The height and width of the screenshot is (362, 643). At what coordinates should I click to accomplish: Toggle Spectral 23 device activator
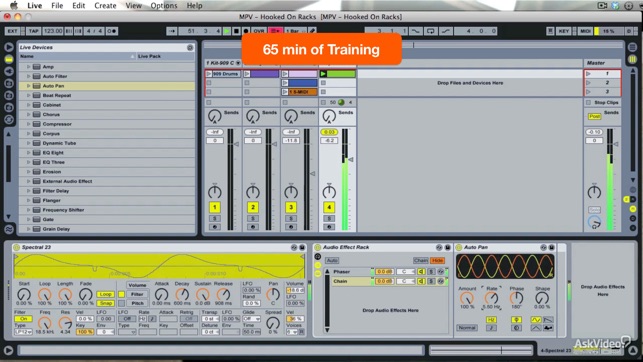coord(16,247)
